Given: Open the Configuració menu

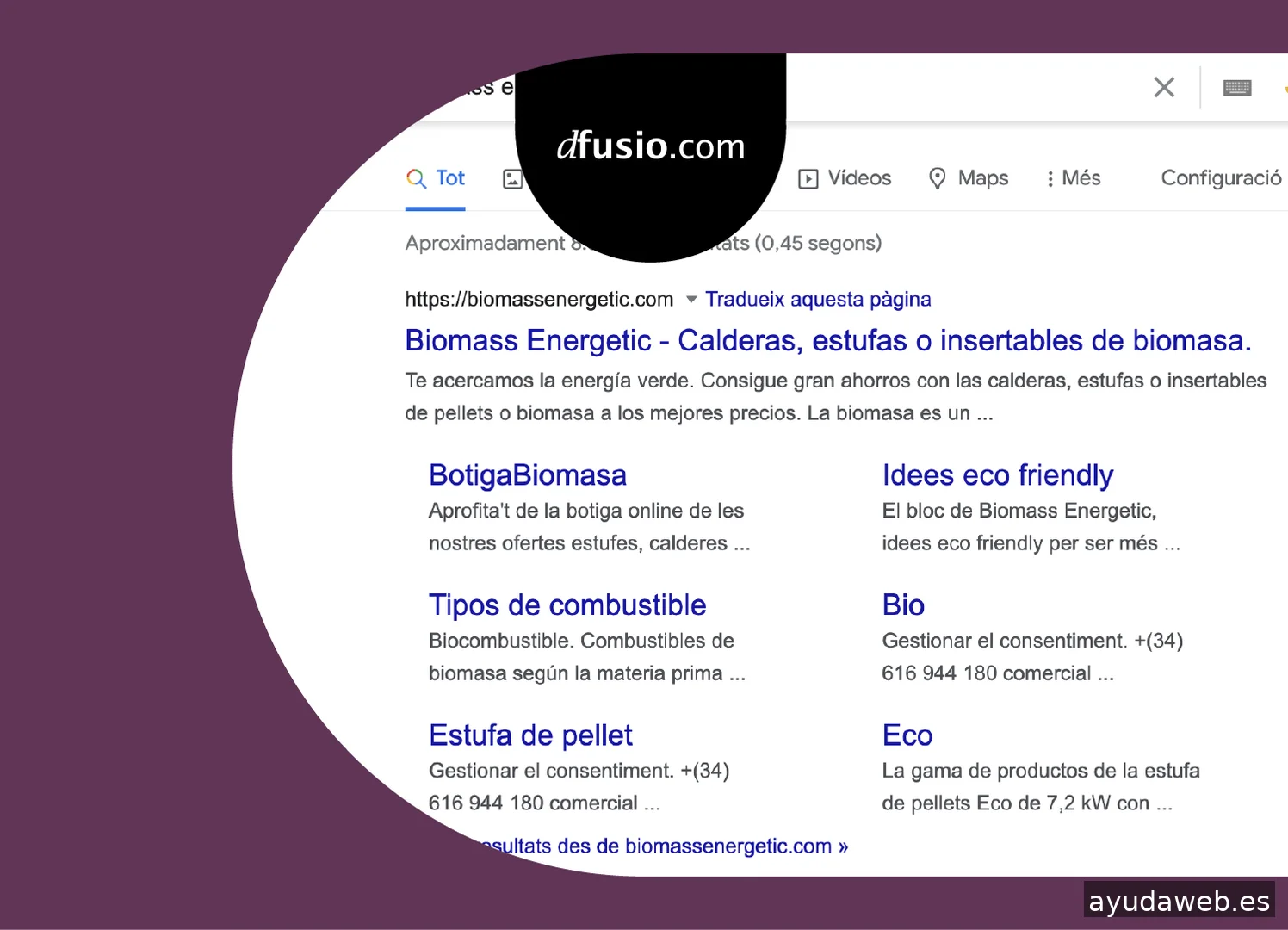Looking at the screenshot, I should [x=1220, y=178].
